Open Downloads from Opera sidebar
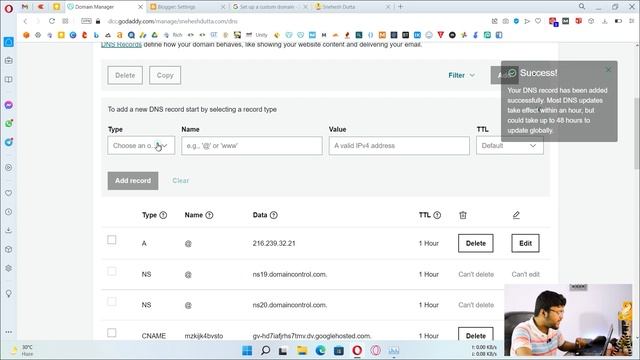Viewport: 640px width, 360px height. (x=9, y=231)
